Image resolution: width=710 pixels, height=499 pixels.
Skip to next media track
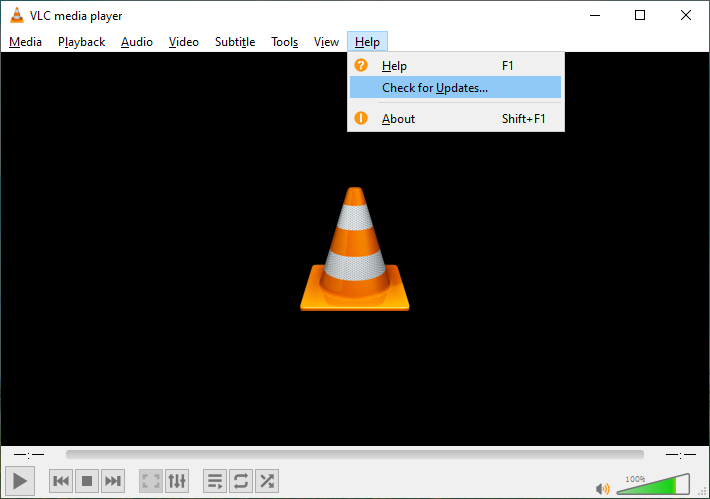pyautogui.click(x=113, y=481)
